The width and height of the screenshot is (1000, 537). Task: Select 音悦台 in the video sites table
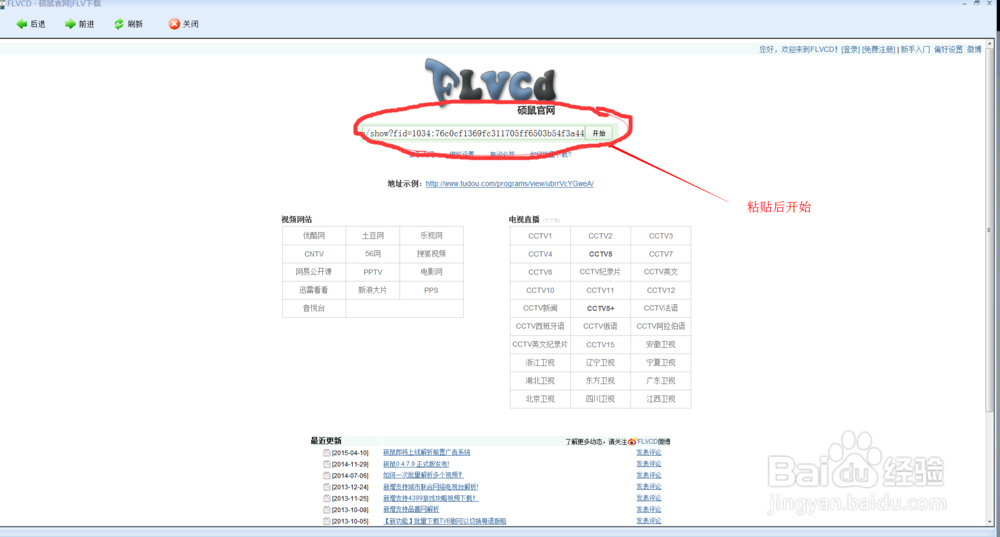coord(314,308)
